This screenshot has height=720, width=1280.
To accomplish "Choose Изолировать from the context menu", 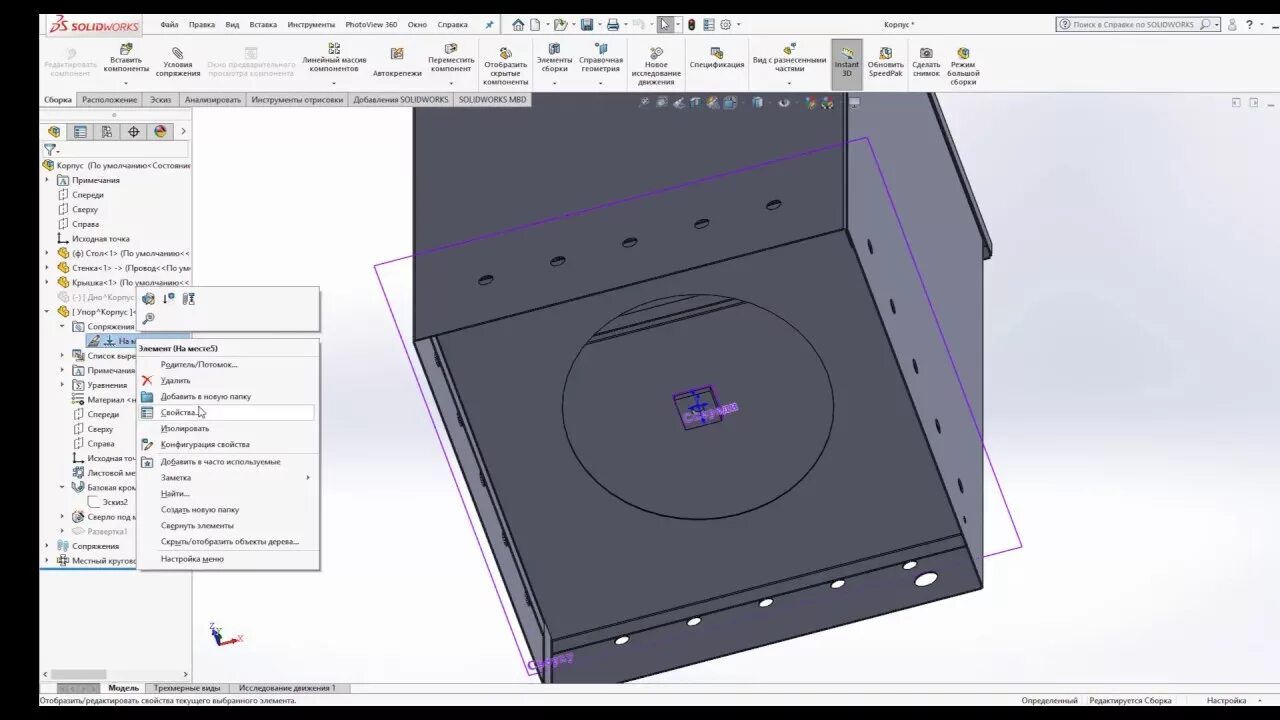I will pyautogui.click(x=183, y=427).
